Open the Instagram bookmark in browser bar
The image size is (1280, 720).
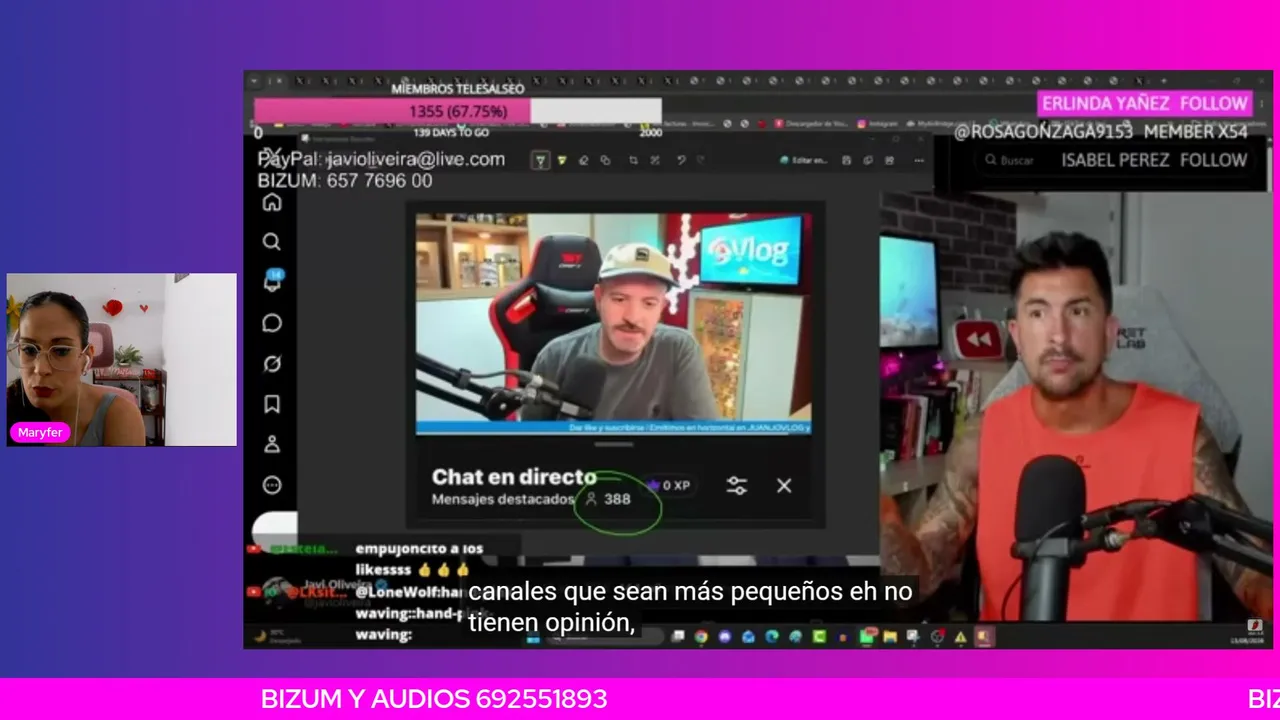point(877,124)
